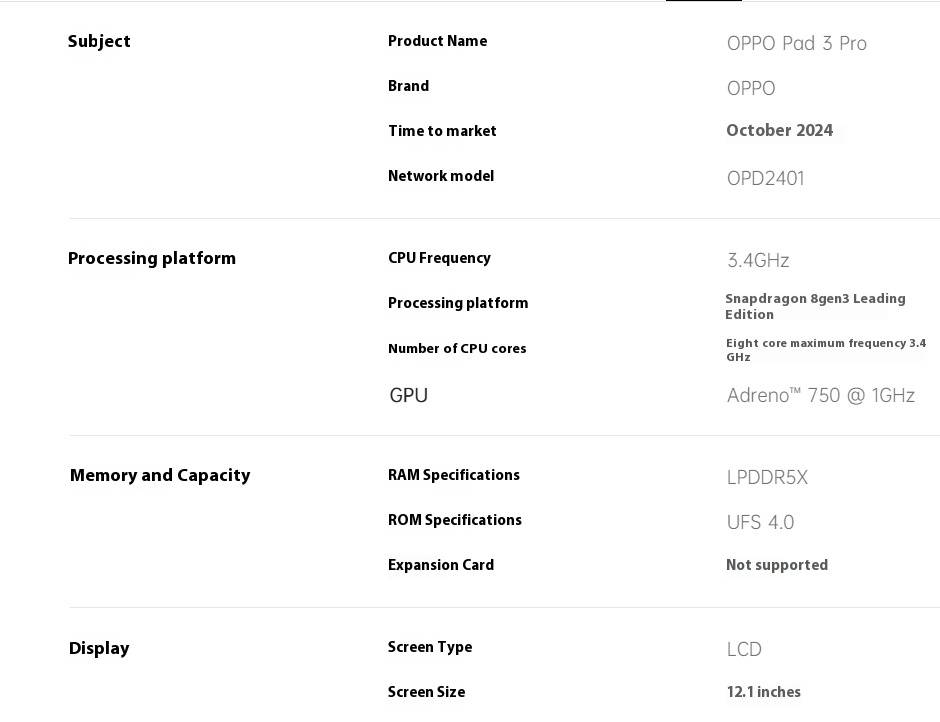Select the LPDDR5X RAM value
This screenshot has height=722, width=940.
[767, 477]
